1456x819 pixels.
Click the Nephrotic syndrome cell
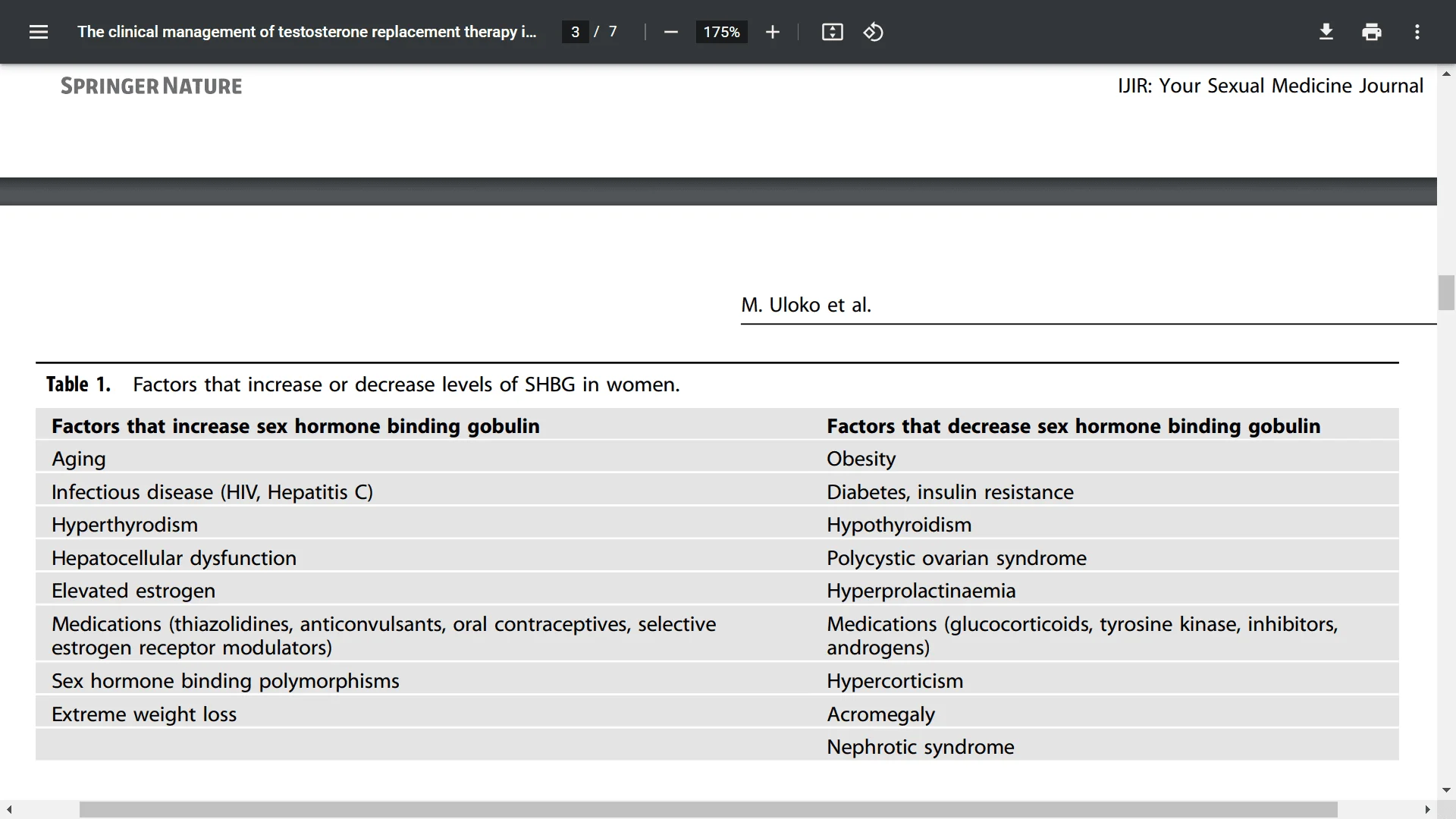click(x=921, y=747)
